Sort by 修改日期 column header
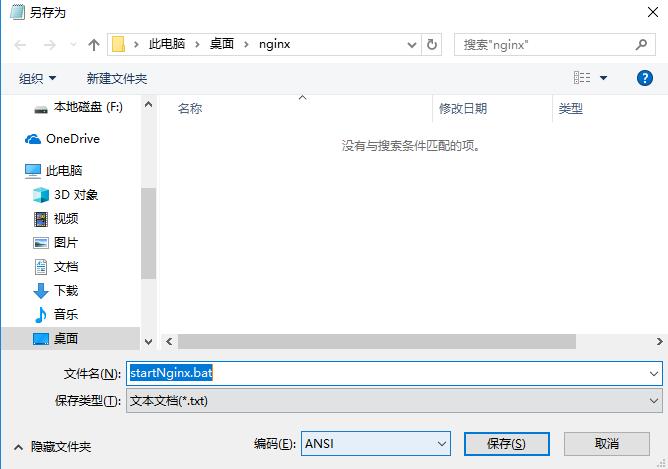The image size is (668, 469). click(463, 108)
